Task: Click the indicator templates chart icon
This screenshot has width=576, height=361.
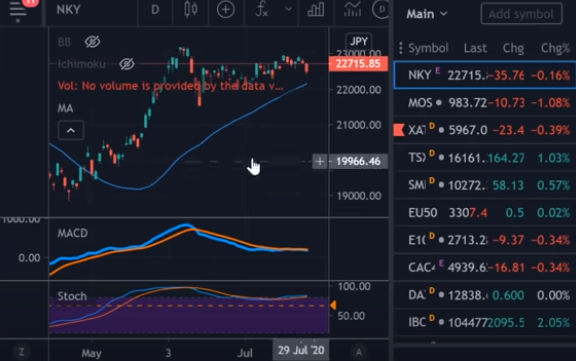Action: click(352, 9)
